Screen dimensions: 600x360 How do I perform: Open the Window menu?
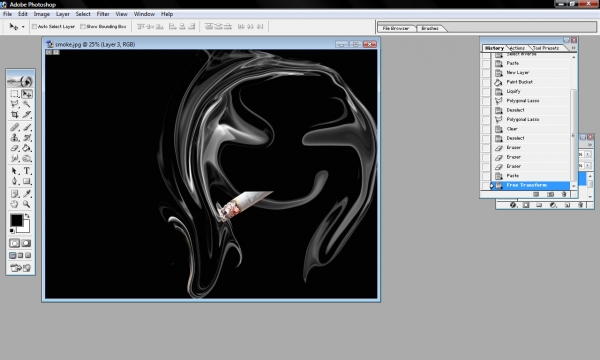[144, 14]
